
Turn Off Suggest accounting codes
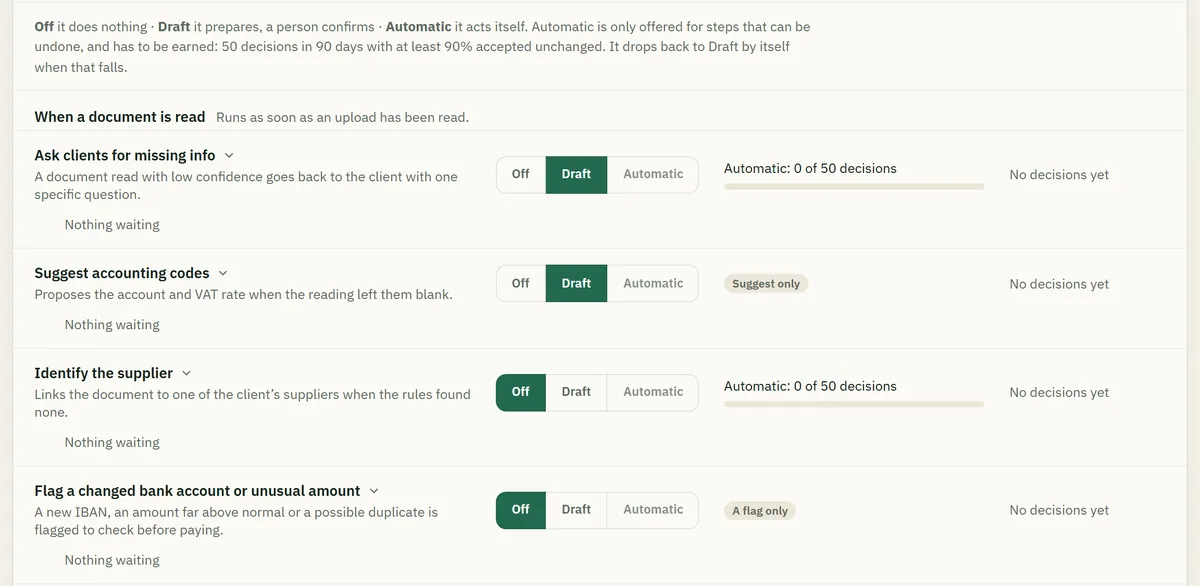(521, 283)
